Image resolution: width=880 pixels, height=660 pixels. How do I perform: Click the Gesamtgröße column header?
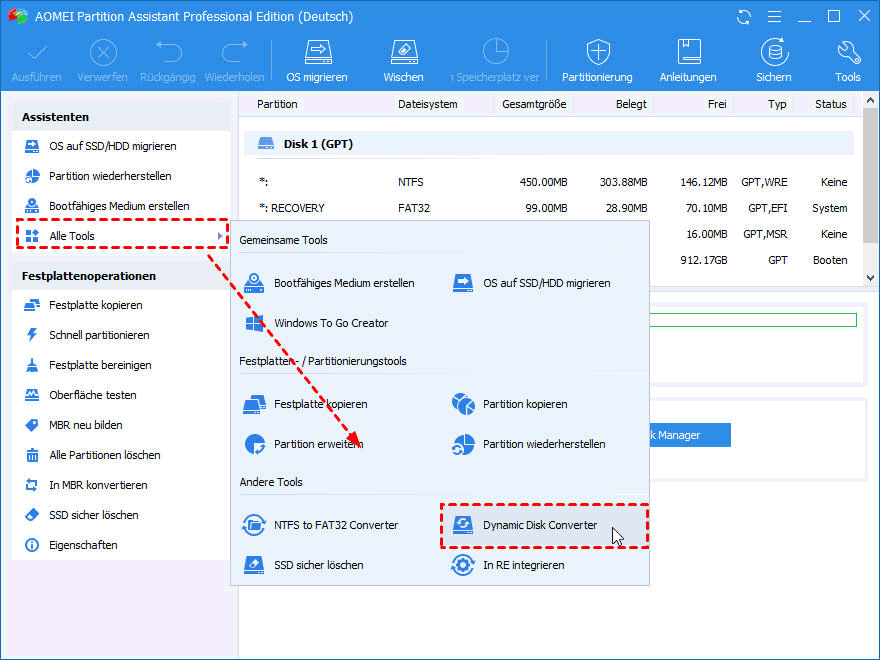point(534,104)
